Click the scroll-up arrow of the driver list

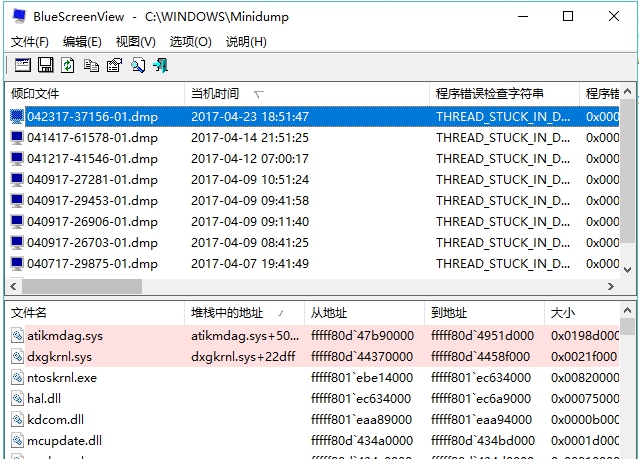(628, 311)
